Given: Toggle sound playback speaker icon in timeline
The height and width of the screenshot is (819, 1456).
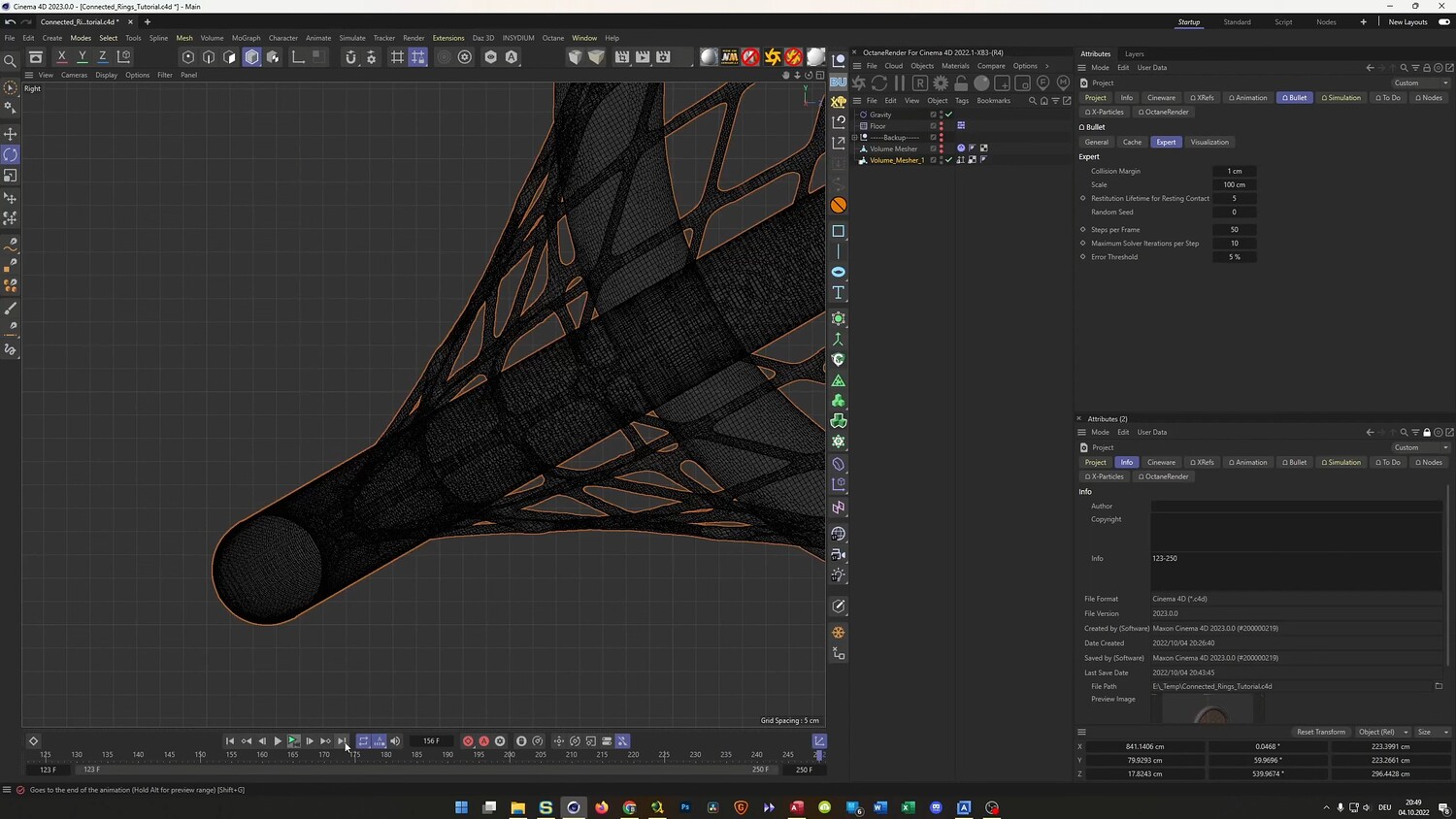Looking at the screenshot, I should tap(395, 741).
